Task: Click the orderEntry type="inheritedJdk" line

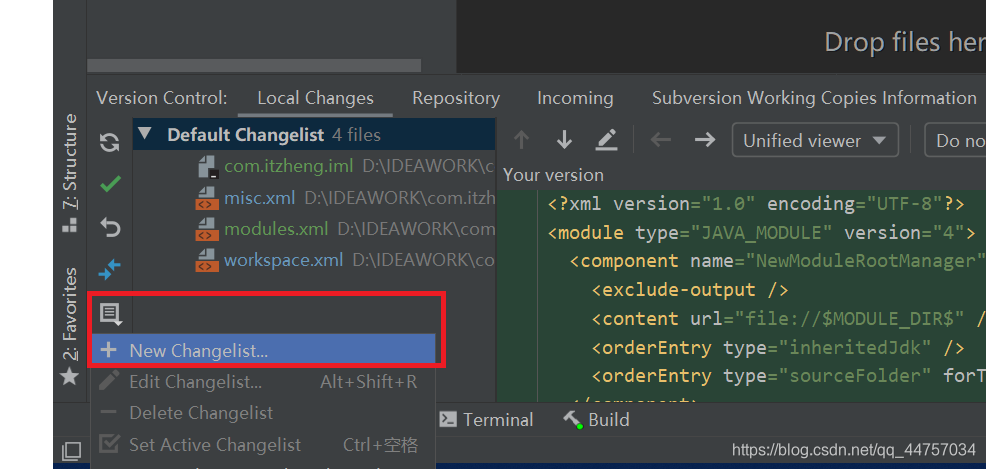Action: tap(778, 347)
